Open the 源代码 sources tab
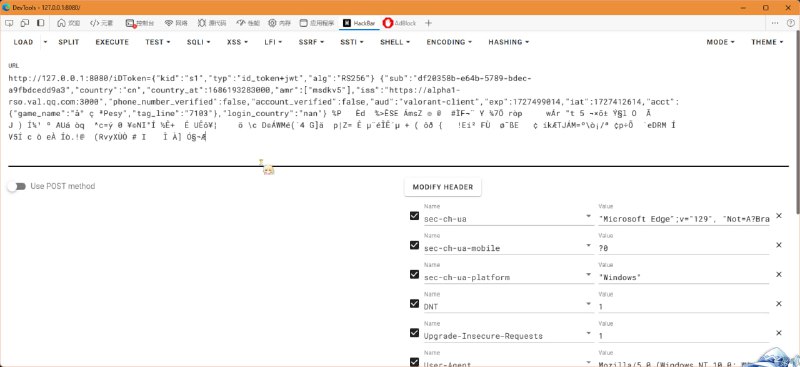 coord(212,23)
